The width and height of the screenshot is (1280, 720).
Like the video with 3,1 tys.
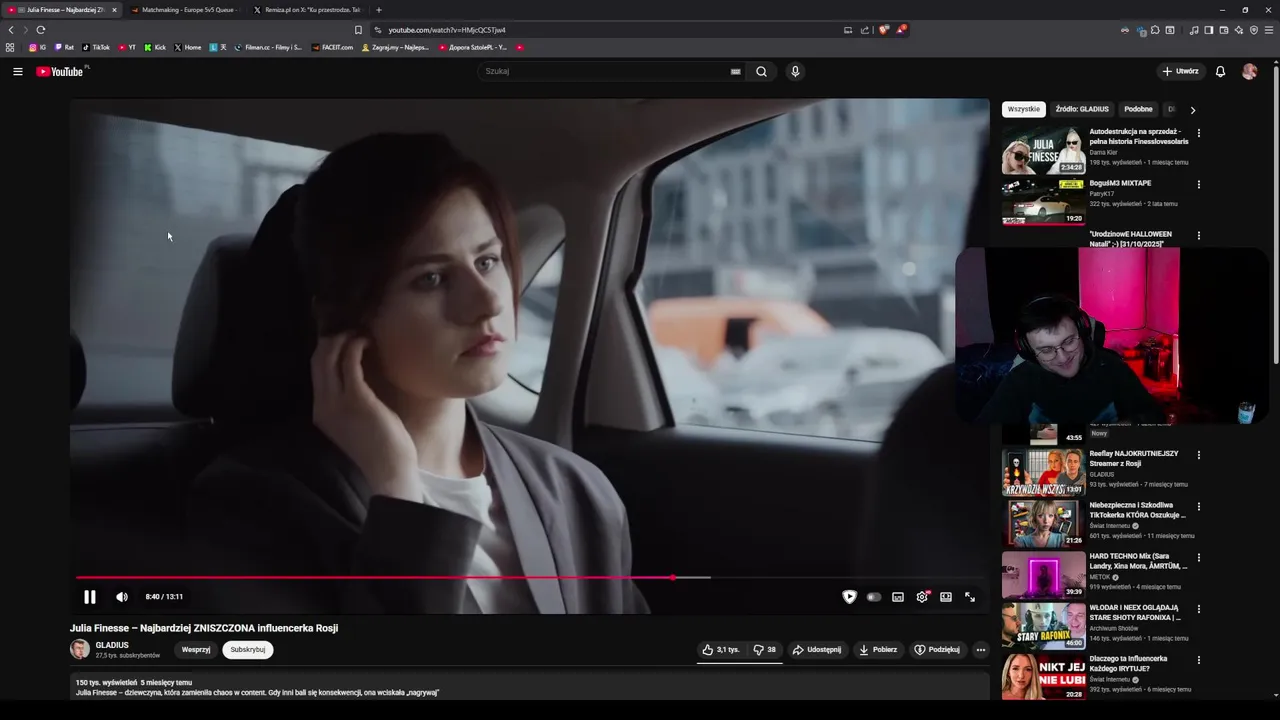721,650
